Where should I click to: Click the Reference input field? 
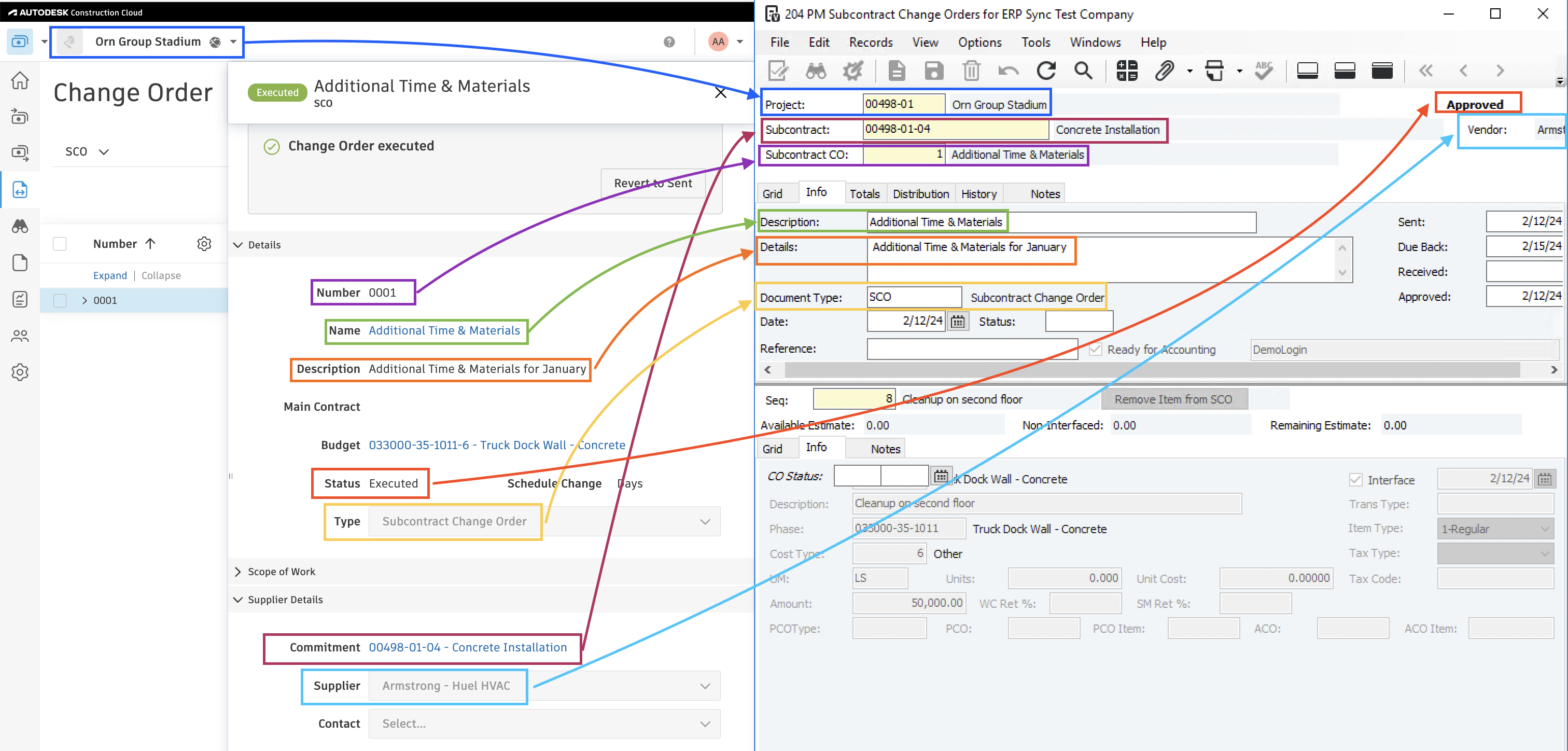click(x=972, y=349)
